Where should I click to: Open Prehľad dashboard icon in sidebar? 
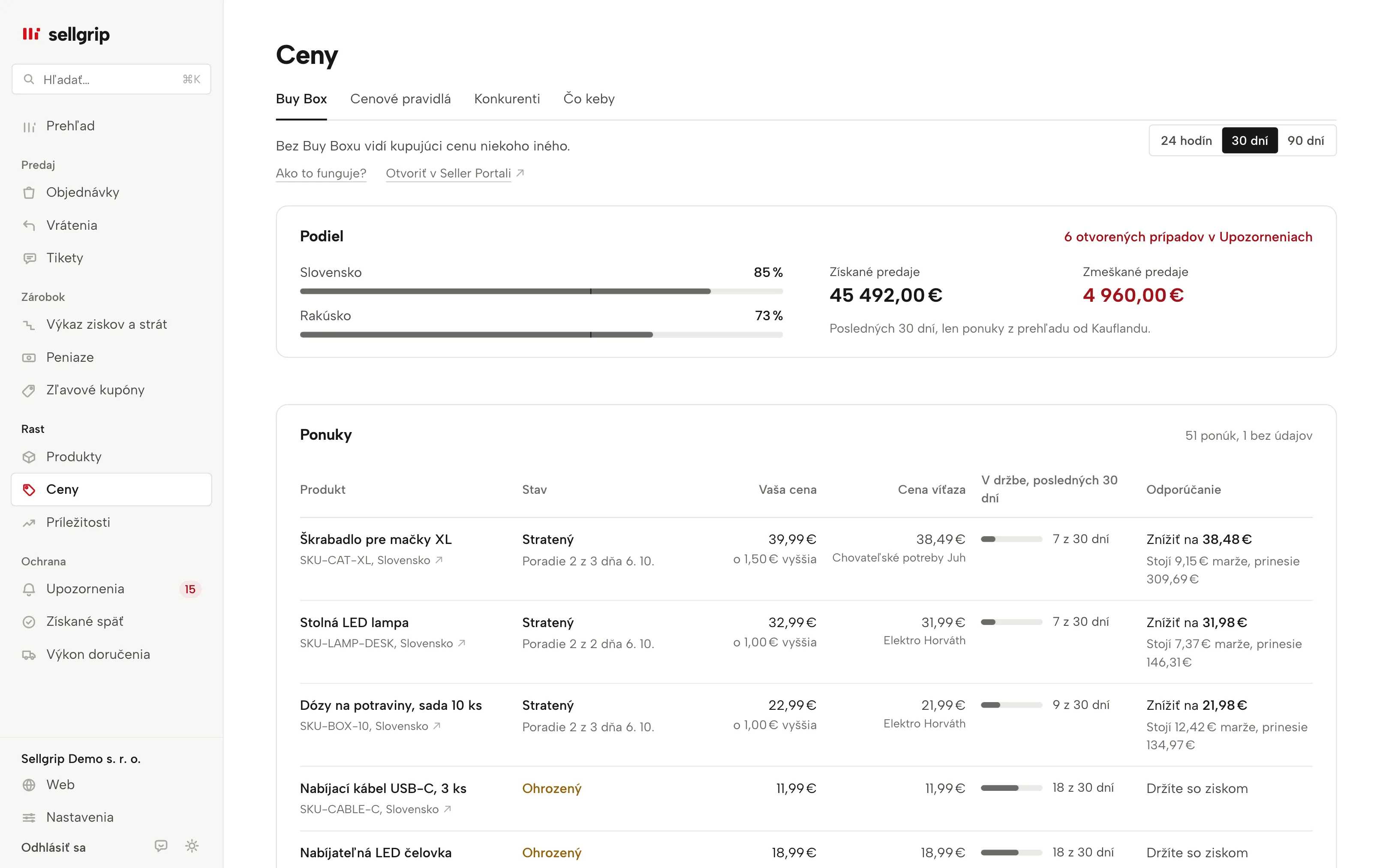coord(29,126)
